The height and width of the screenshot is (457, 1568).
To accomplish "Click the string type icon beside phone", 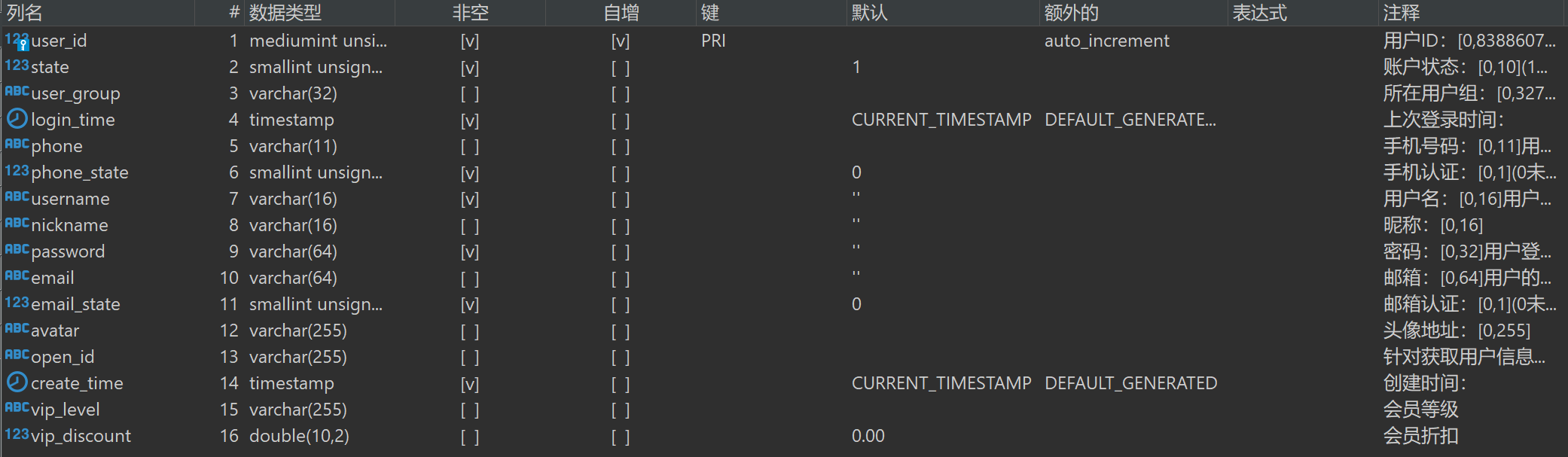I will click(17, 145).
